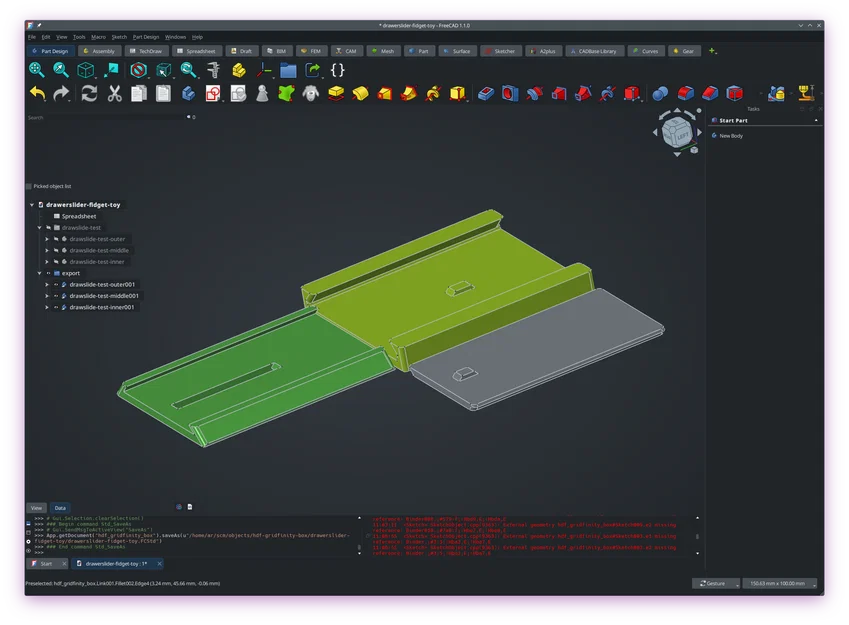This screenshot has width=849, height=625.
Task: Click the red Fillet icon
Action: 685,93
